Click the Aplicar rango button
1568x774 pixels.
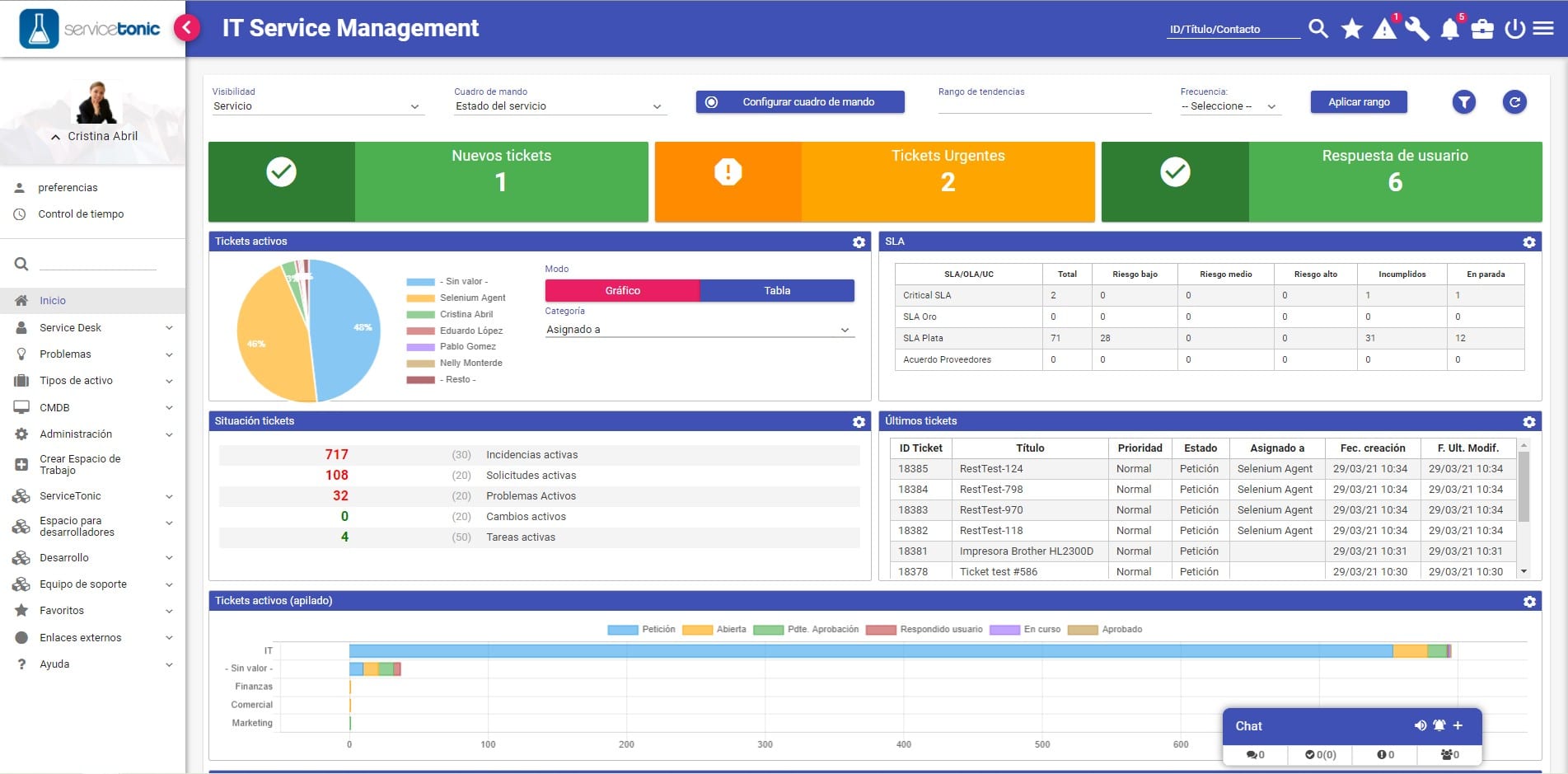click(1358, 102)
